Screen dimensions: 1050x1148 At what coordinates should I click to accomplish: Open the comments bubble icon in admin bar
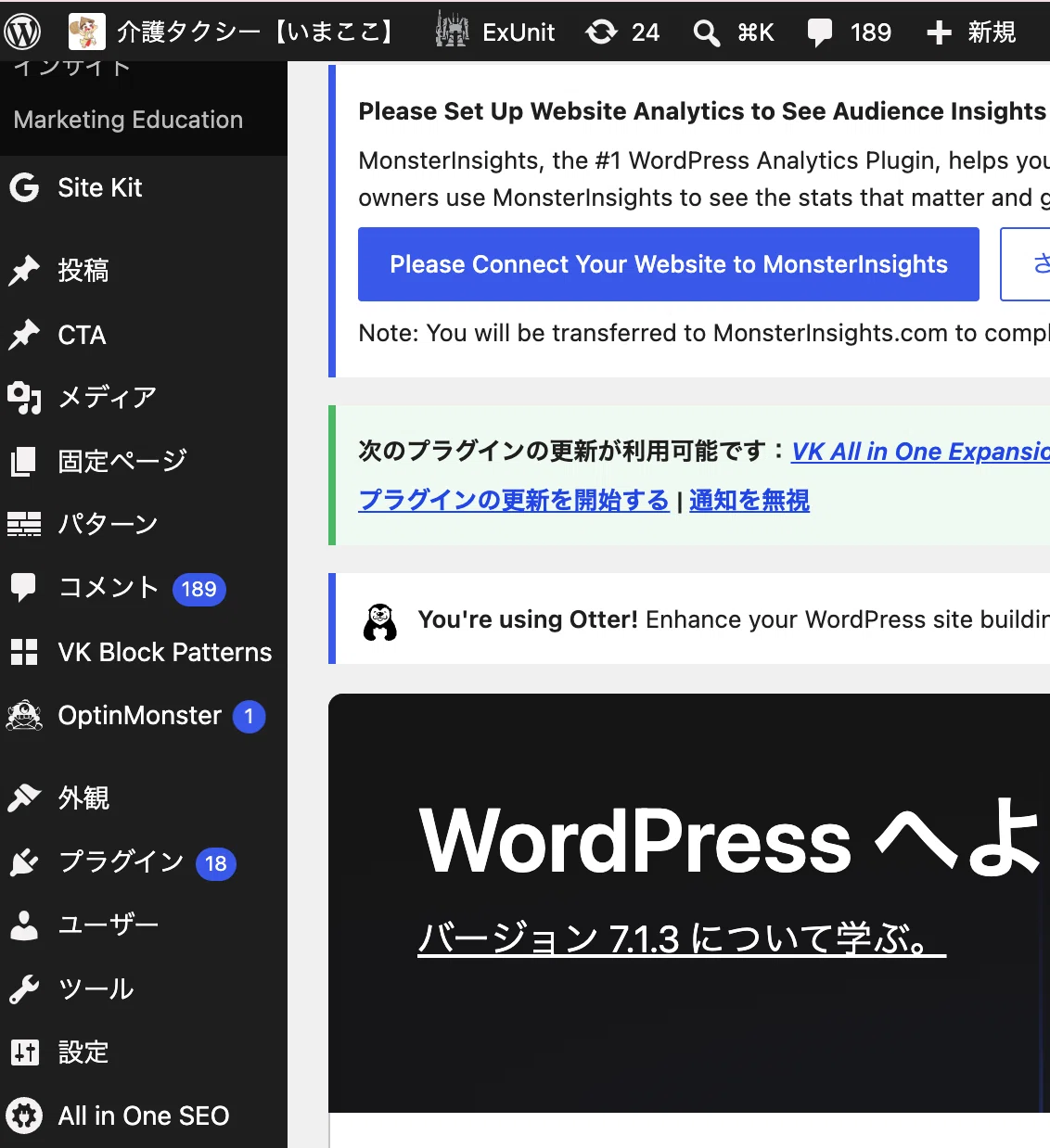(820, 33)
